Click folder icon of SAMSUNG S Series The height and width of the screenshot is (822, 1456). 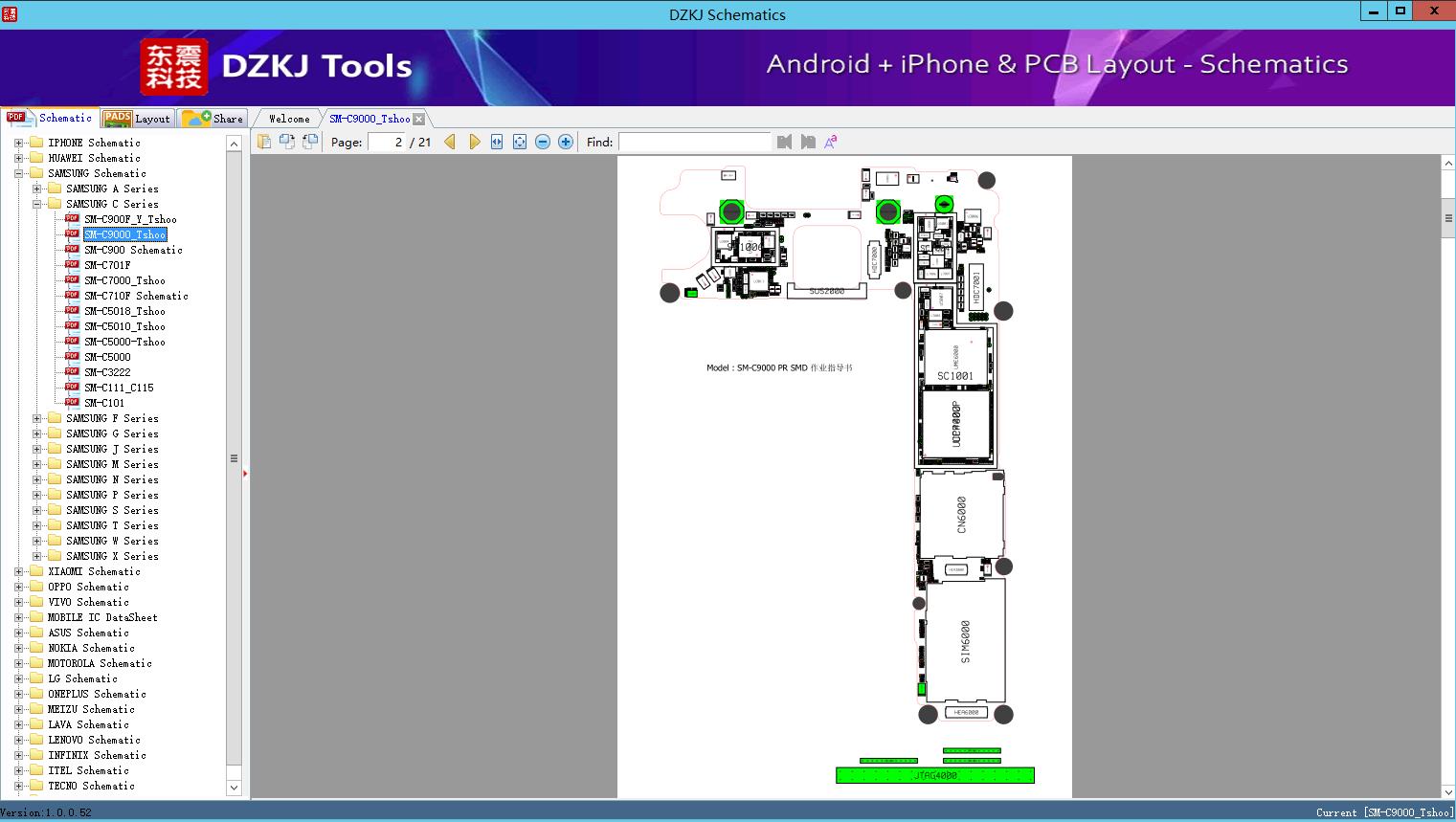(55, 510)
